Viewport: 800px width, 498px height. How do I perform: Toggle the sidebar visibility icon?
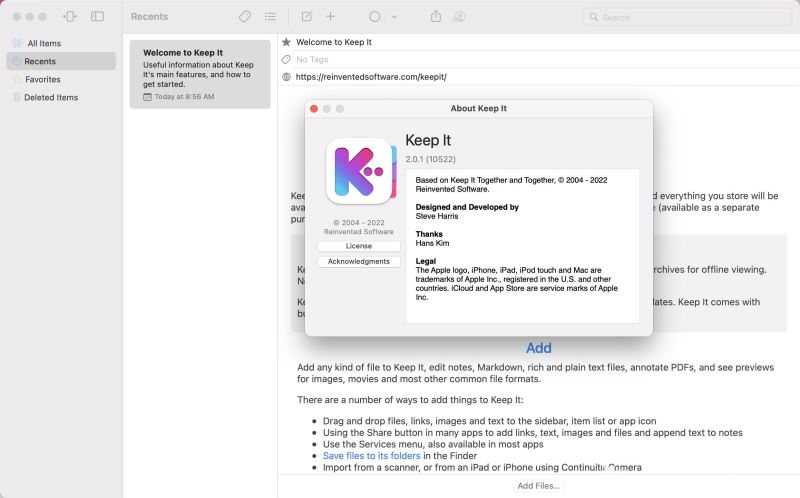(97, 16)
